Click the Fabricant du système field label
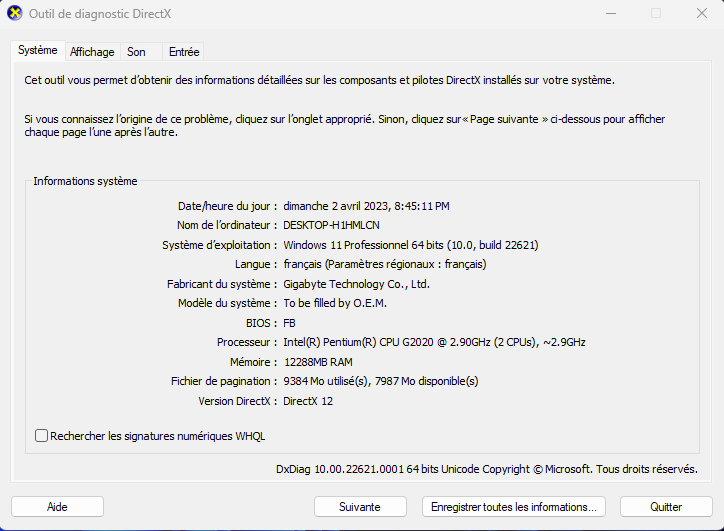The width and height of the screenshot is (724, 531). click(222, 284)
